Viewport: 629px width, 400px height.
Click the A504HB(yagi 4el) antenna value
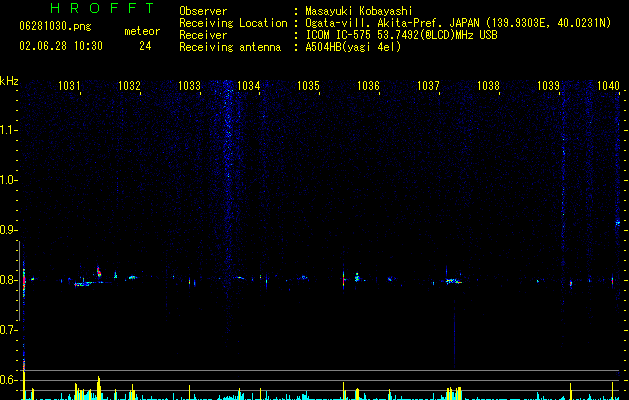pos(353,47)
